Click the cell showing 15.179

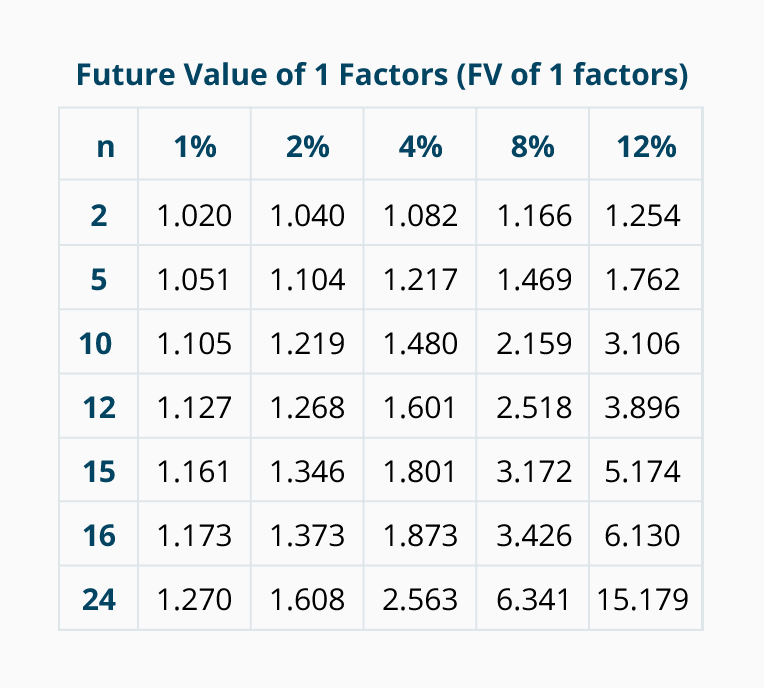[642, 599]
